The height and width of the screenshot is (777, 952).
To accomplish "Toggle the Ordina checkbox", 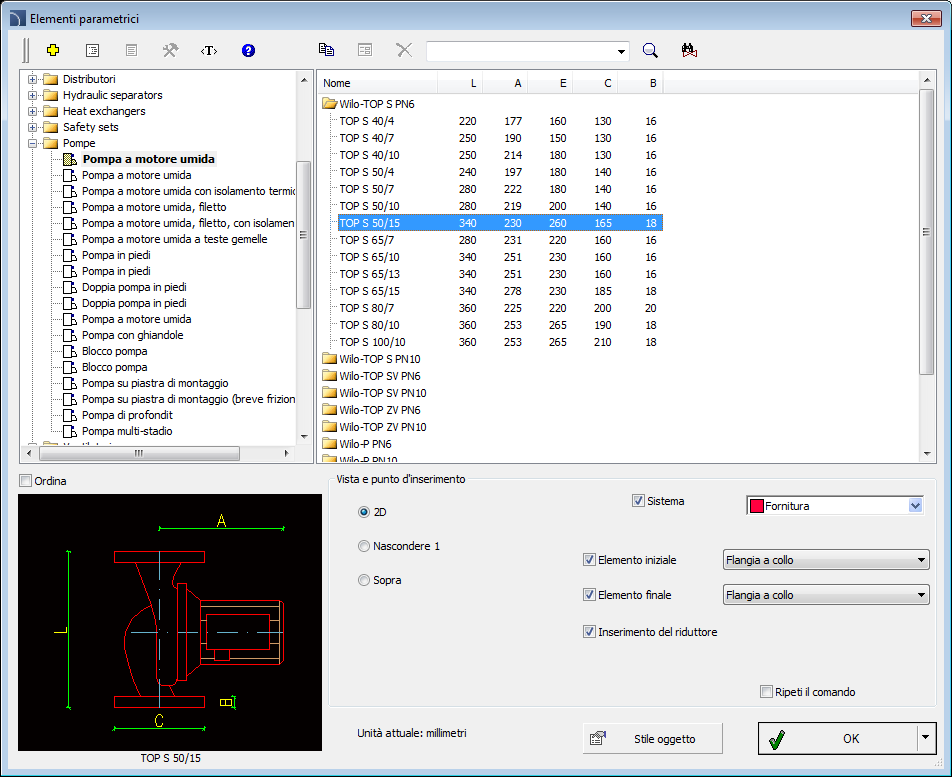I will (26, 481).
